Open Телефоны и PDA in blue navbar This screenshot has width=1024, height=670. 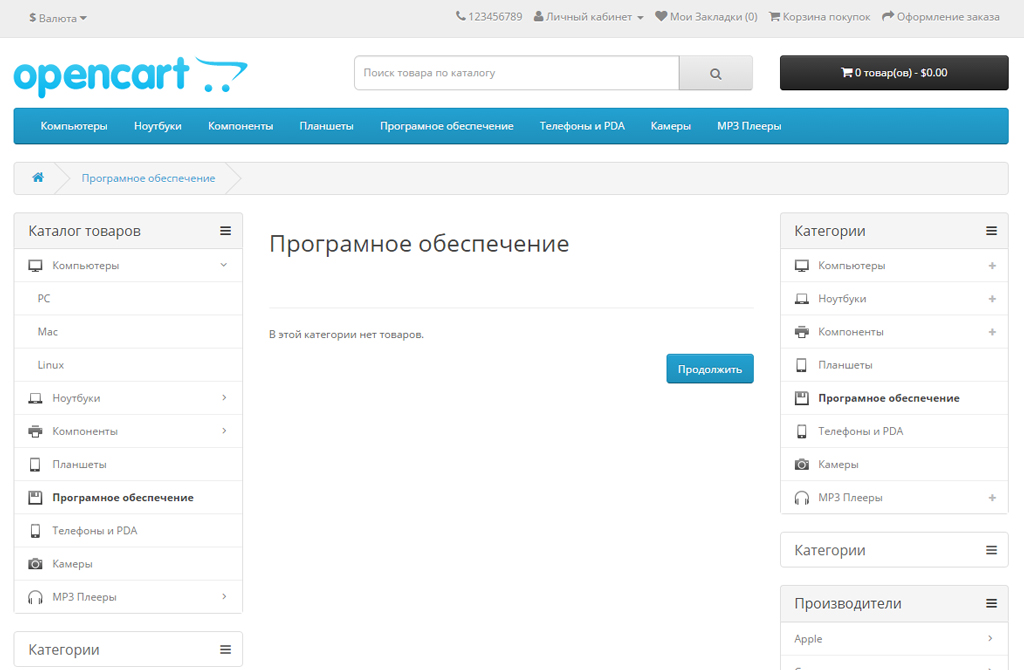581,126
